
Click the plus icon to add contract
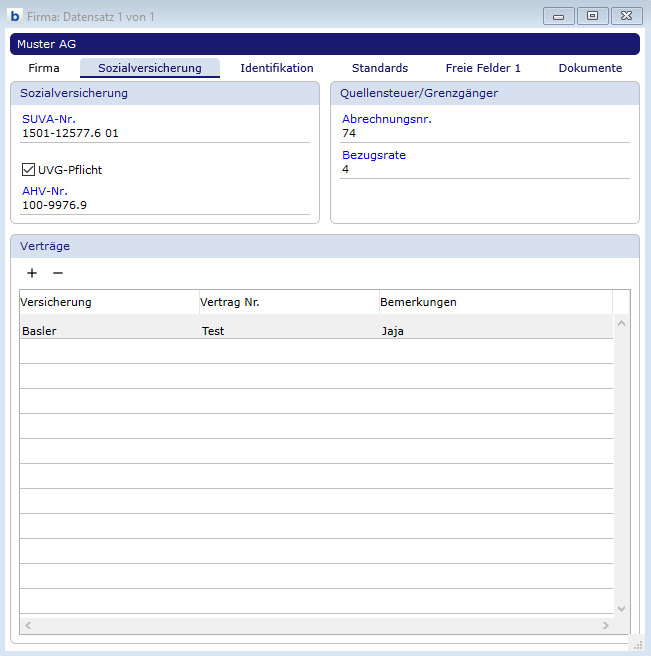(32, 273)
